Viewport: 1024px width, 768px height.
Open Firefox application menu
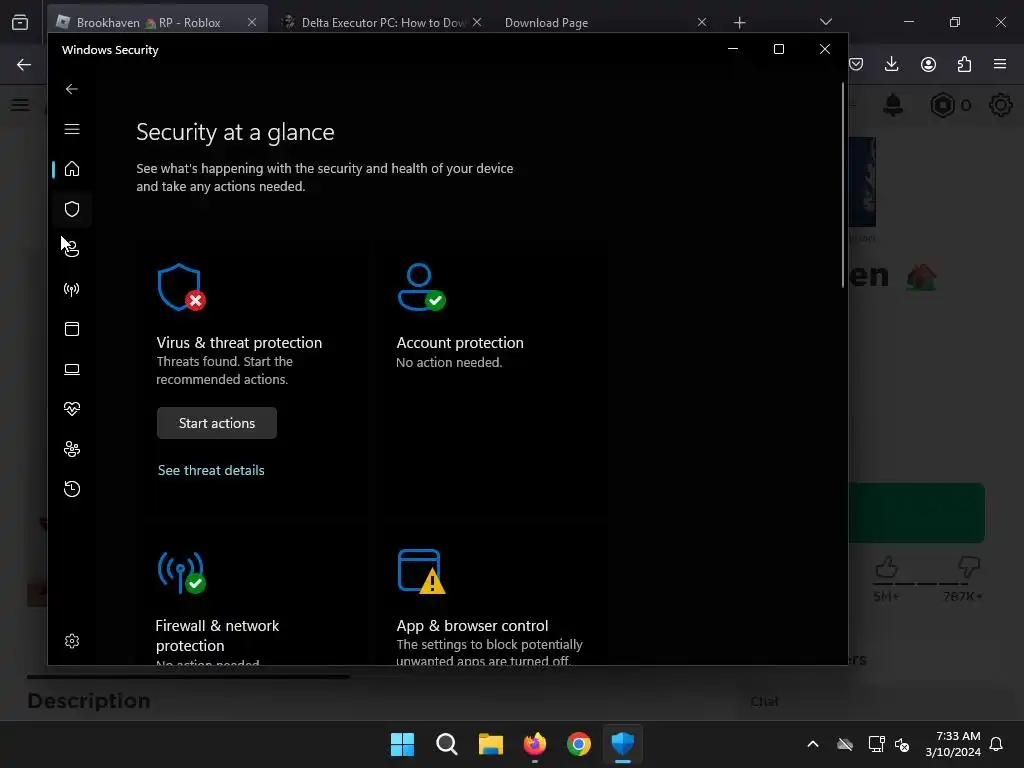[x=1000, y=64]
